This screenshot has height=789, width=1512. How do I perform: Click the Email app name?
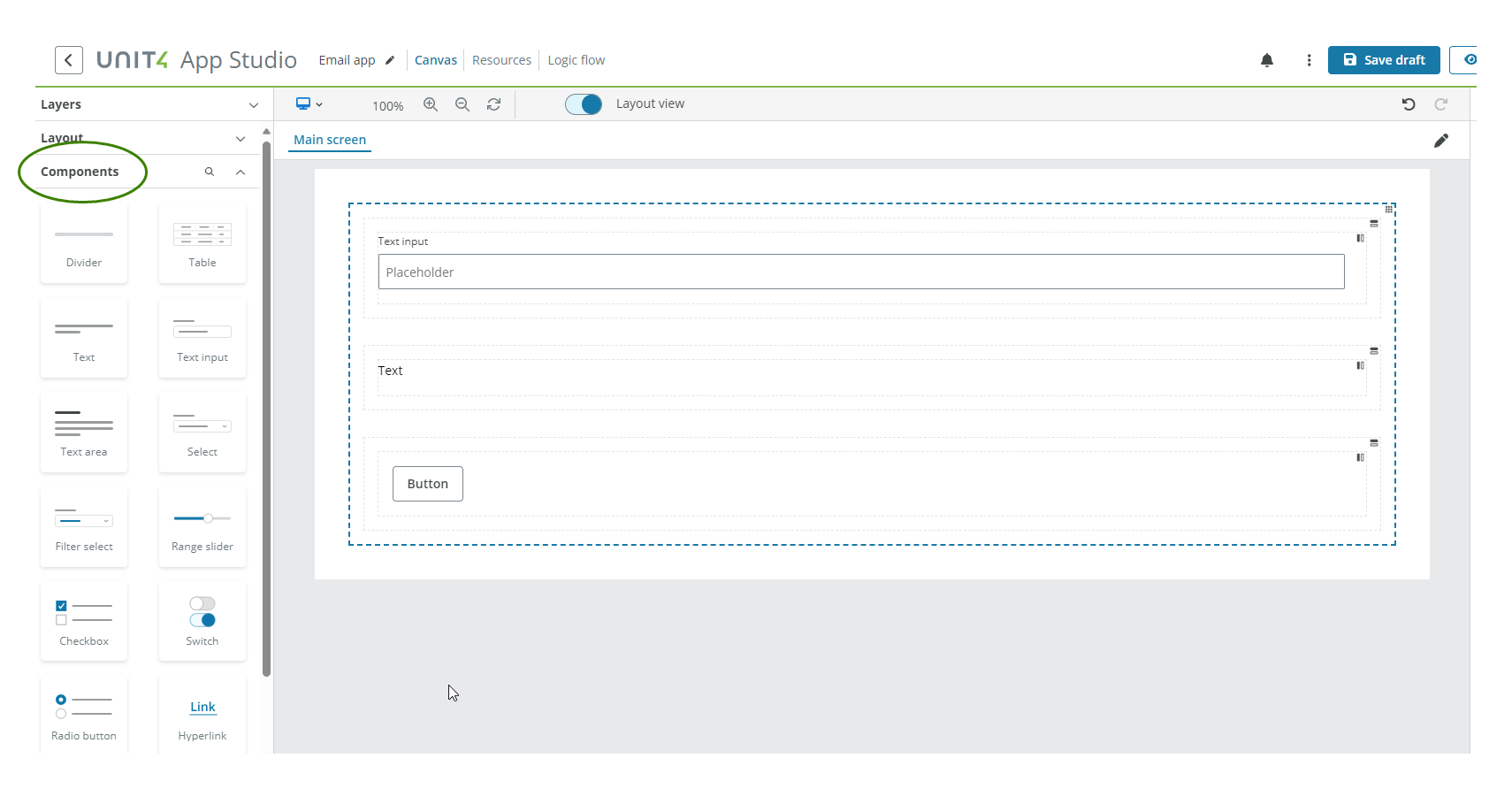[347, 60]
